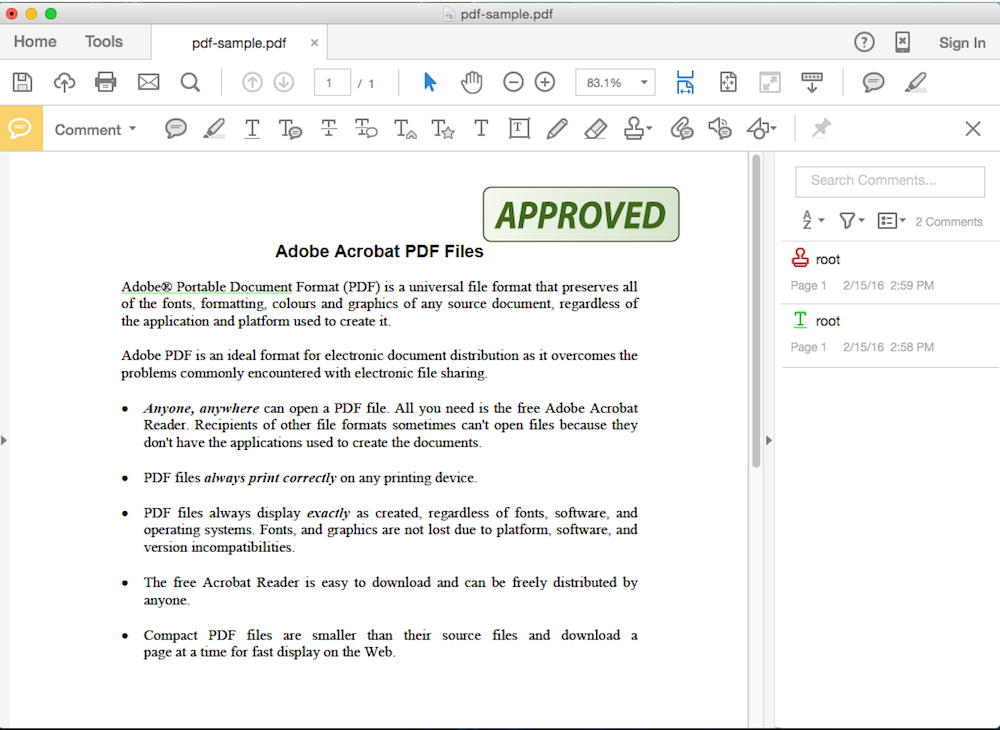Select the Strikethrough text tool
Viewport: 1000px width, 730px height.
(328, 129)
